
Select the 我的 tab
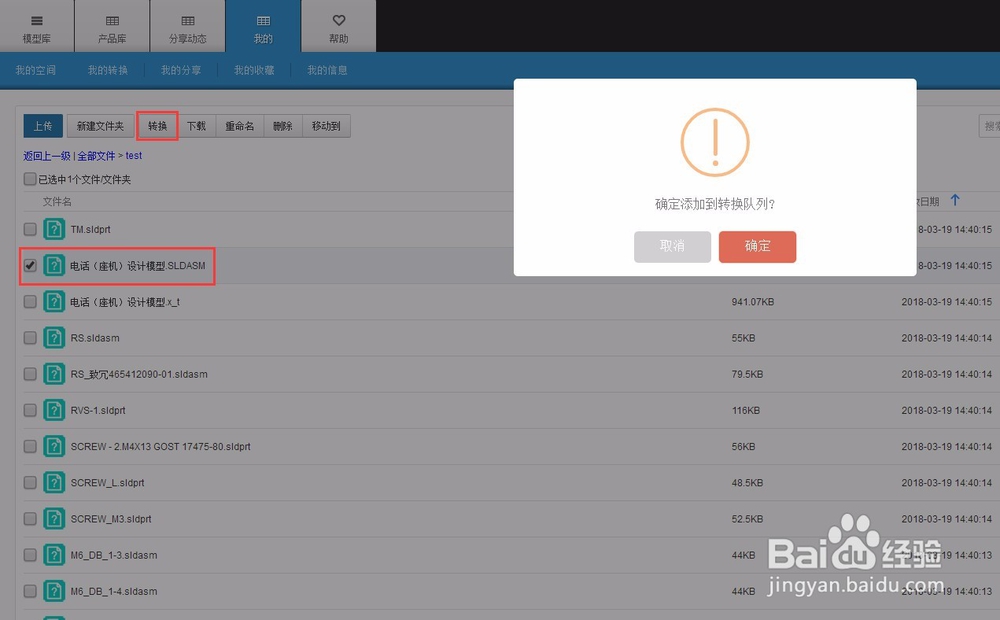point(263,26)
